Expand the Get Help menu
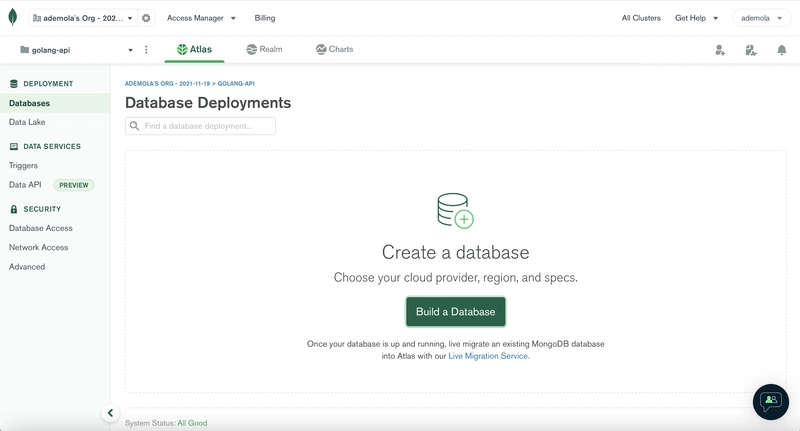 click(x=696, y=18)
